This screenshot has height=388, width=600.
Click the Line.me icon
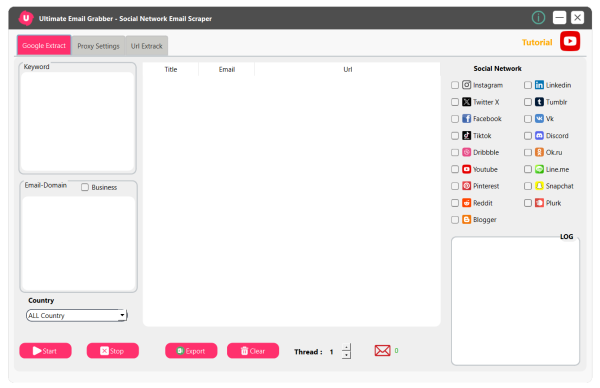(x=539, y=169)
